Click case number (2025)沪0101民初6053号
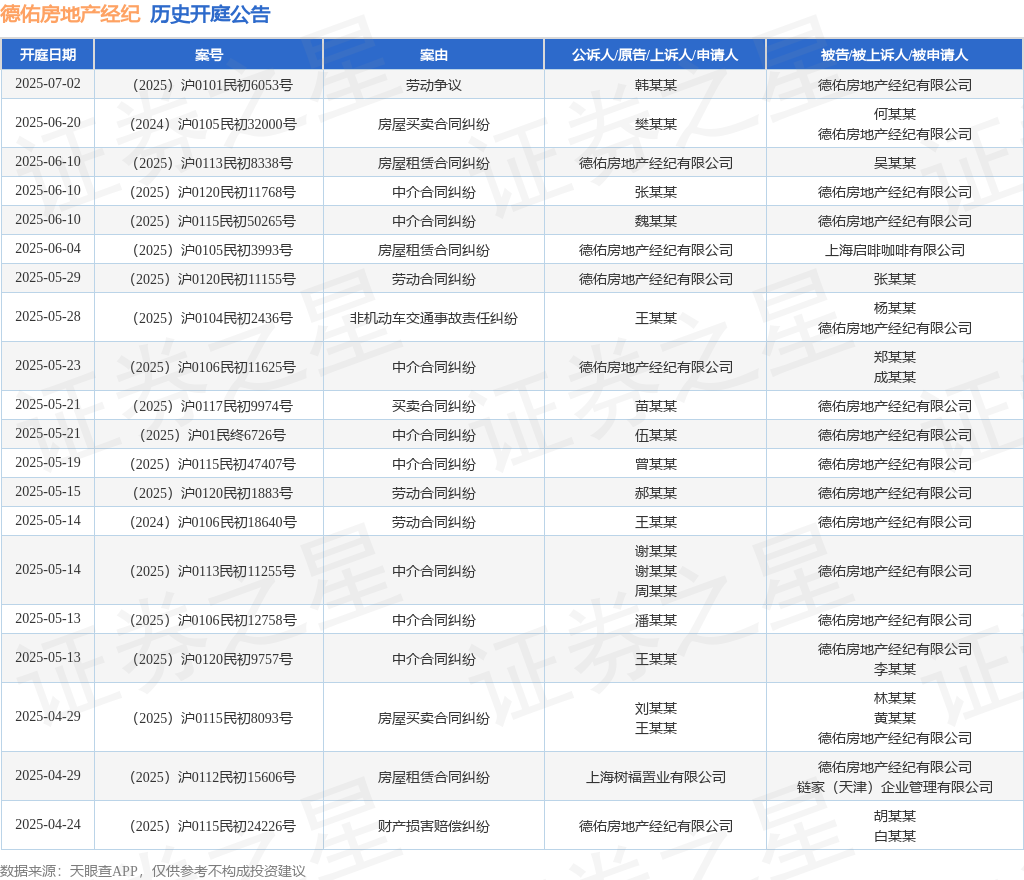This screenshot has height=880, width=1024. click(212, 86)
